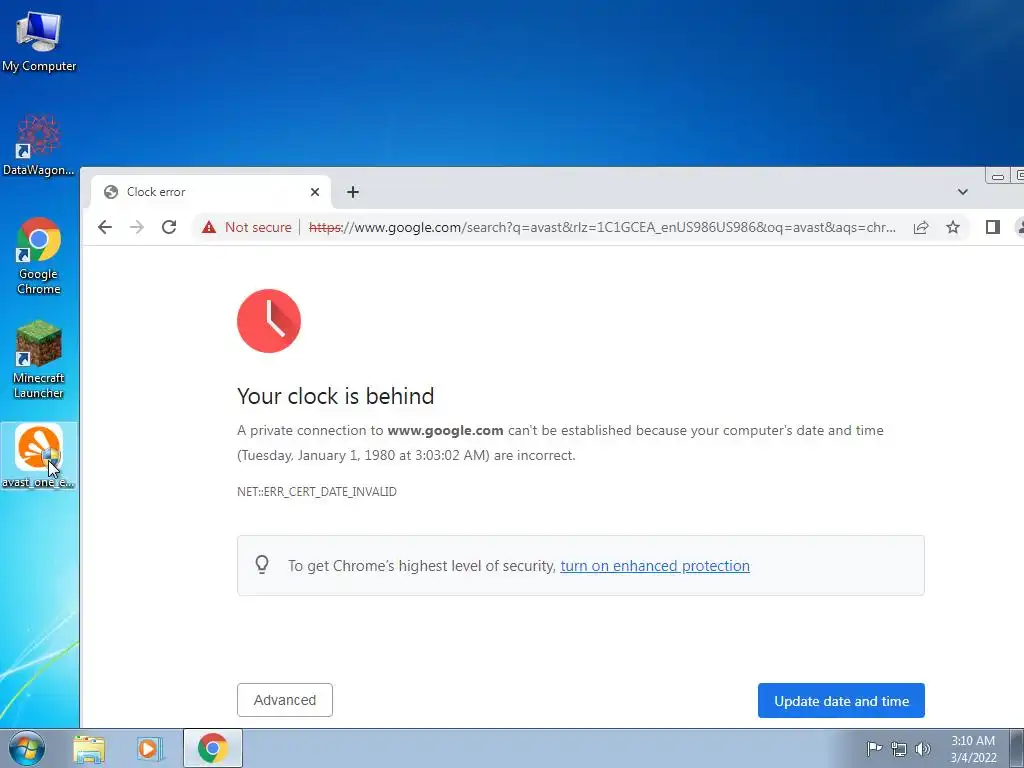Open turn on enhanced protection link
This screenshot has width=1024, height=768.
[x=655, y=566]
